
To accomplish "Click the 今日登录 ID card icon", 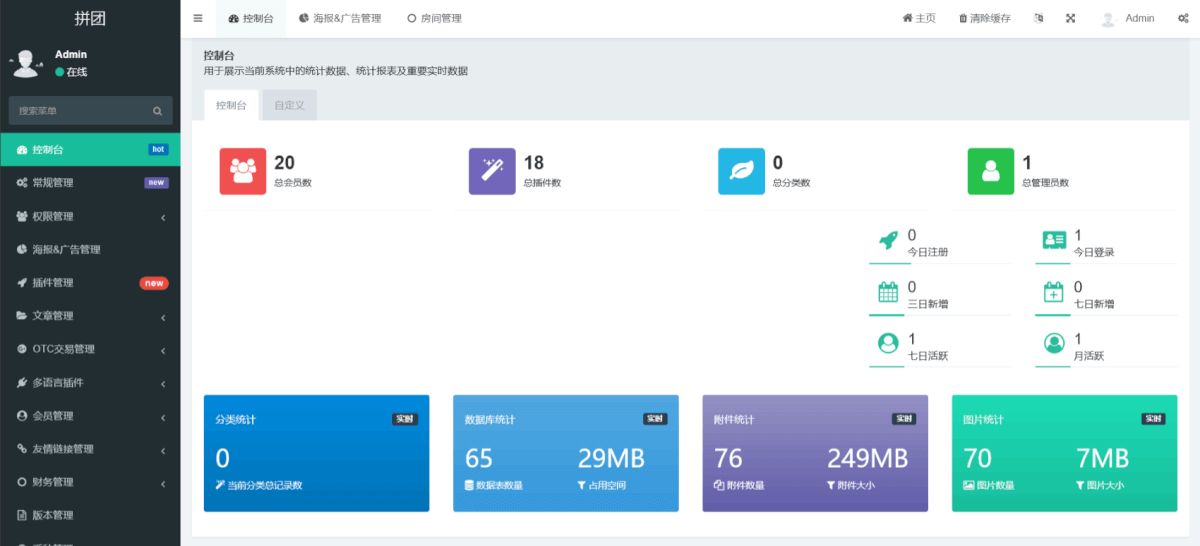I will coord(1054,240).
